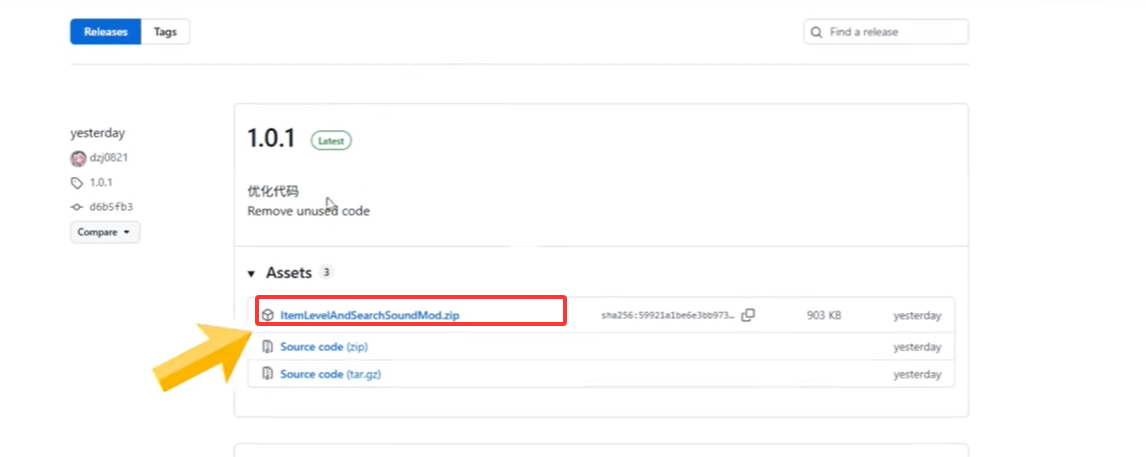Open the dzj0821 username link
This screenshot has width=1146, height=457.
[108, 158]
